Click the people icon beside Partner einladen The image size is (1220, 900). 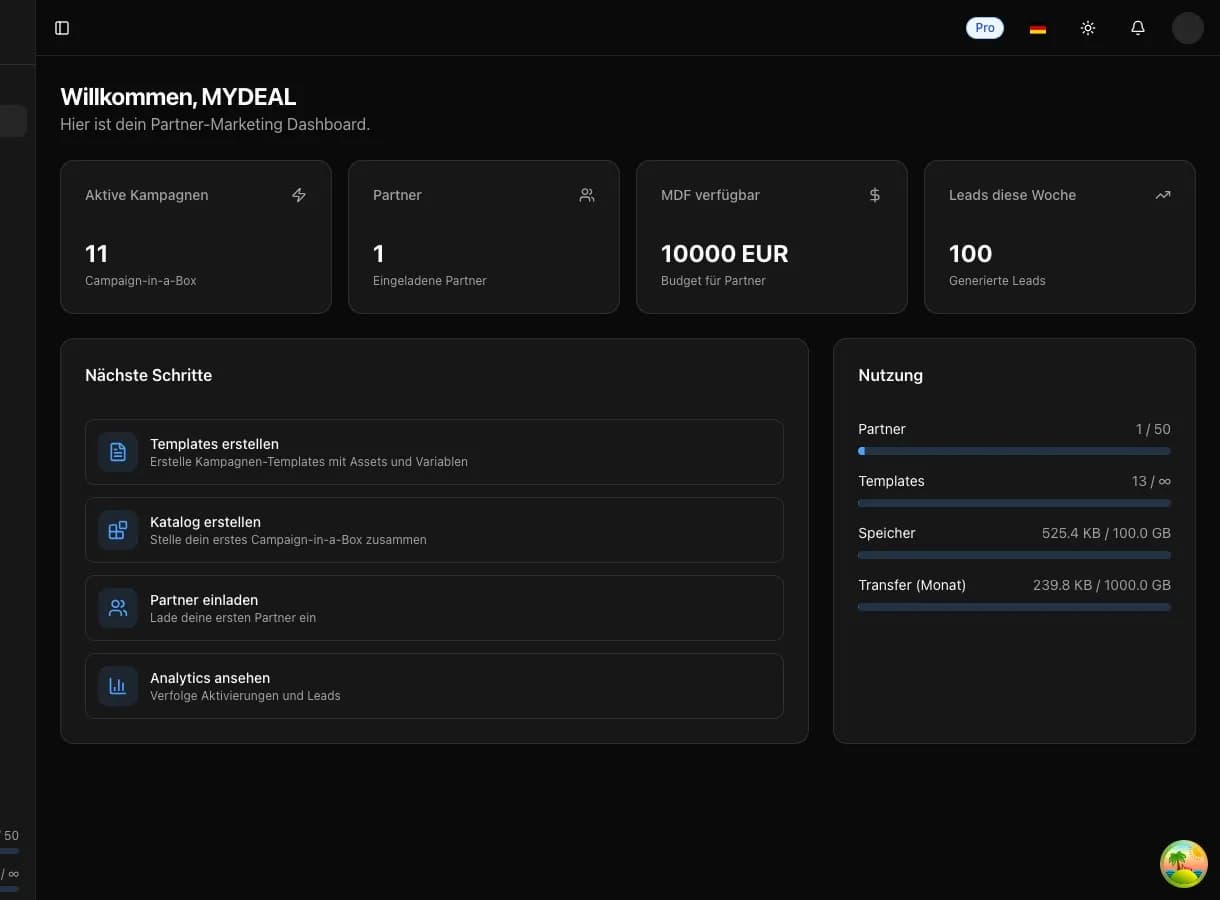pyautogui.click(x=117, y=607)
